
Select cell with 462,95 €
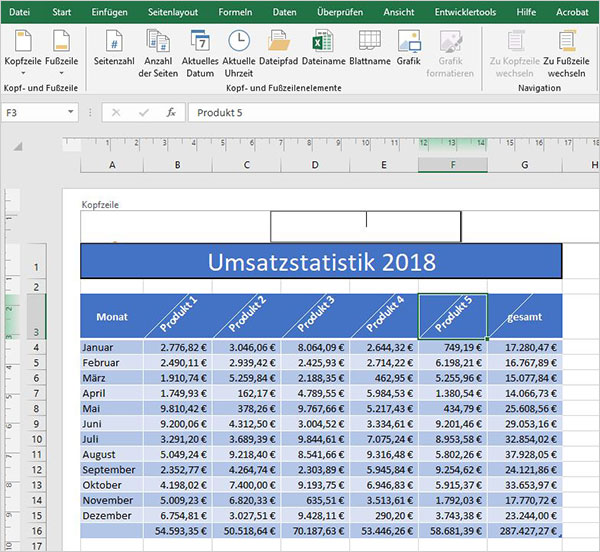384,378
